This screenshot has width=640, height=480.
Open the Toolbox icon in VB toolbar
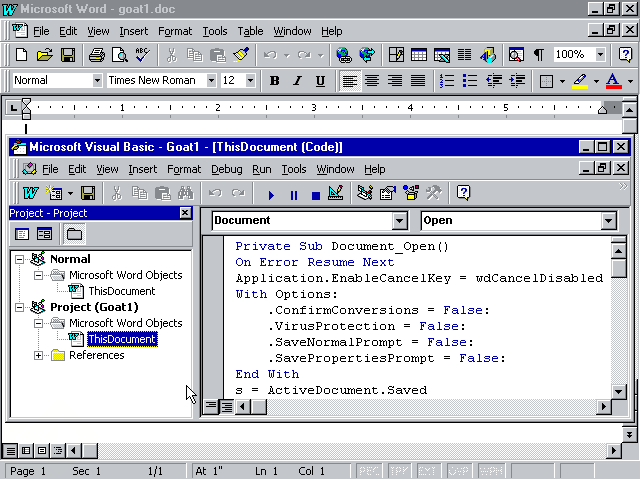pyautogui.click(x=434, y=193)
